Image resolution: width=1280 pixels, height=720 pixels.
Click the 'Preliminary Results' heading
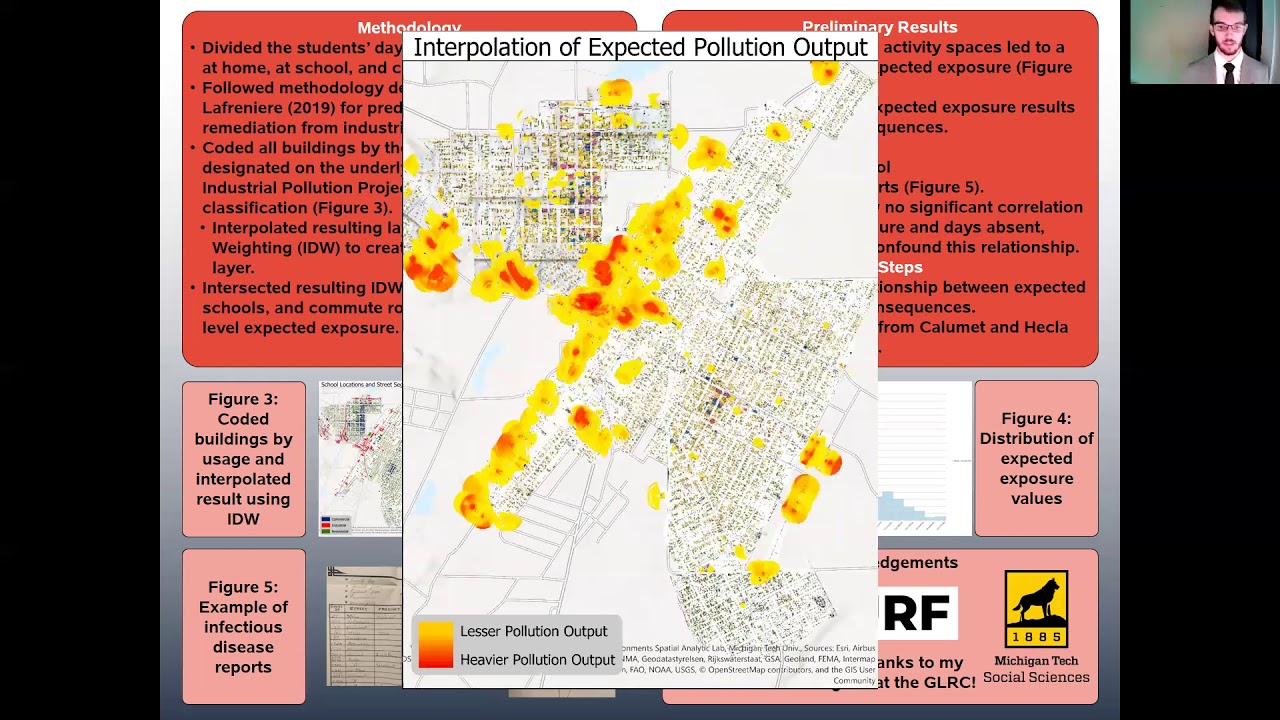point(879,27)
